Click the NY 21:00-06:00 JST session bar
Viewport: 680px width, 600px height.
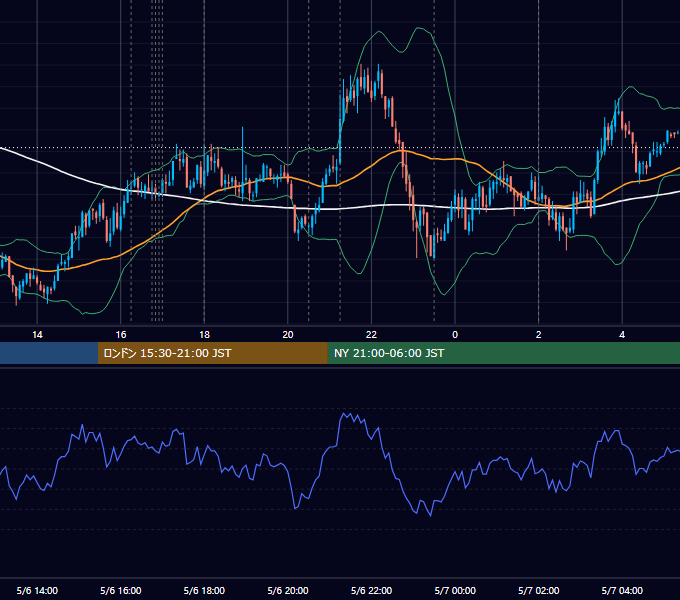(x=503, y=353)
